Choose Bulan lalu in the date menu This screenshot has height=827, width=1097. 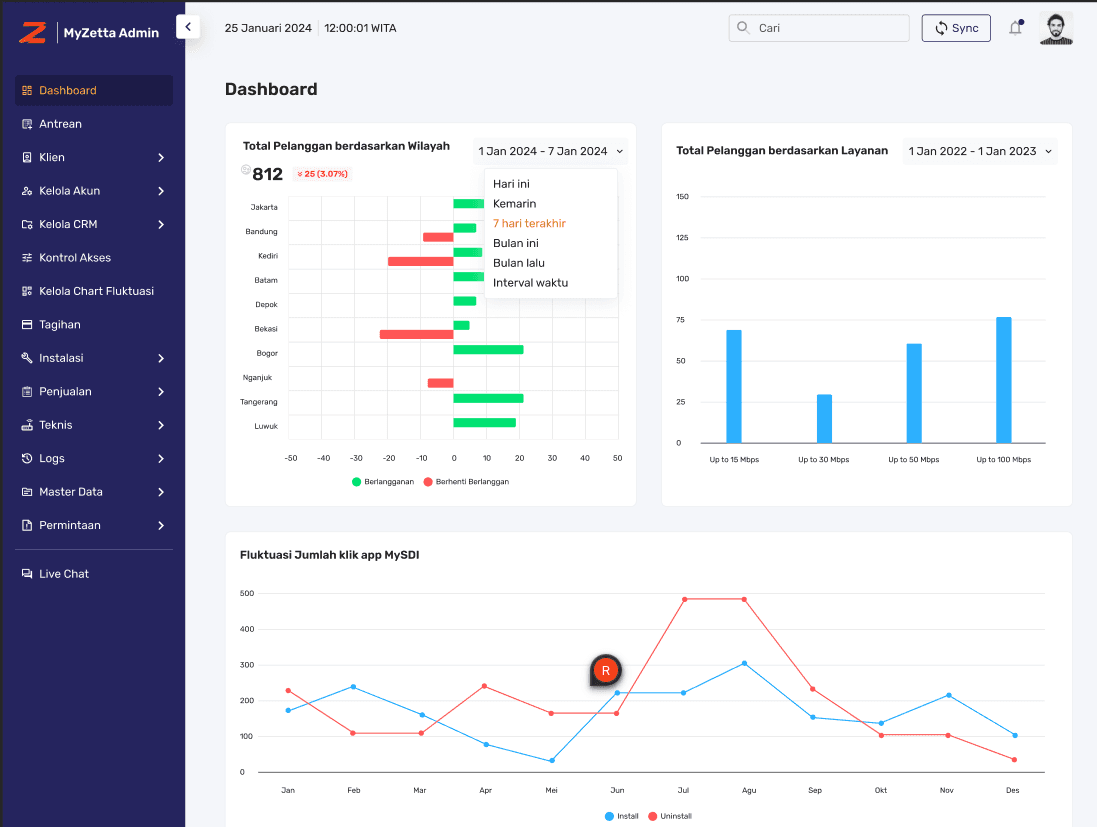click(521, 262)
